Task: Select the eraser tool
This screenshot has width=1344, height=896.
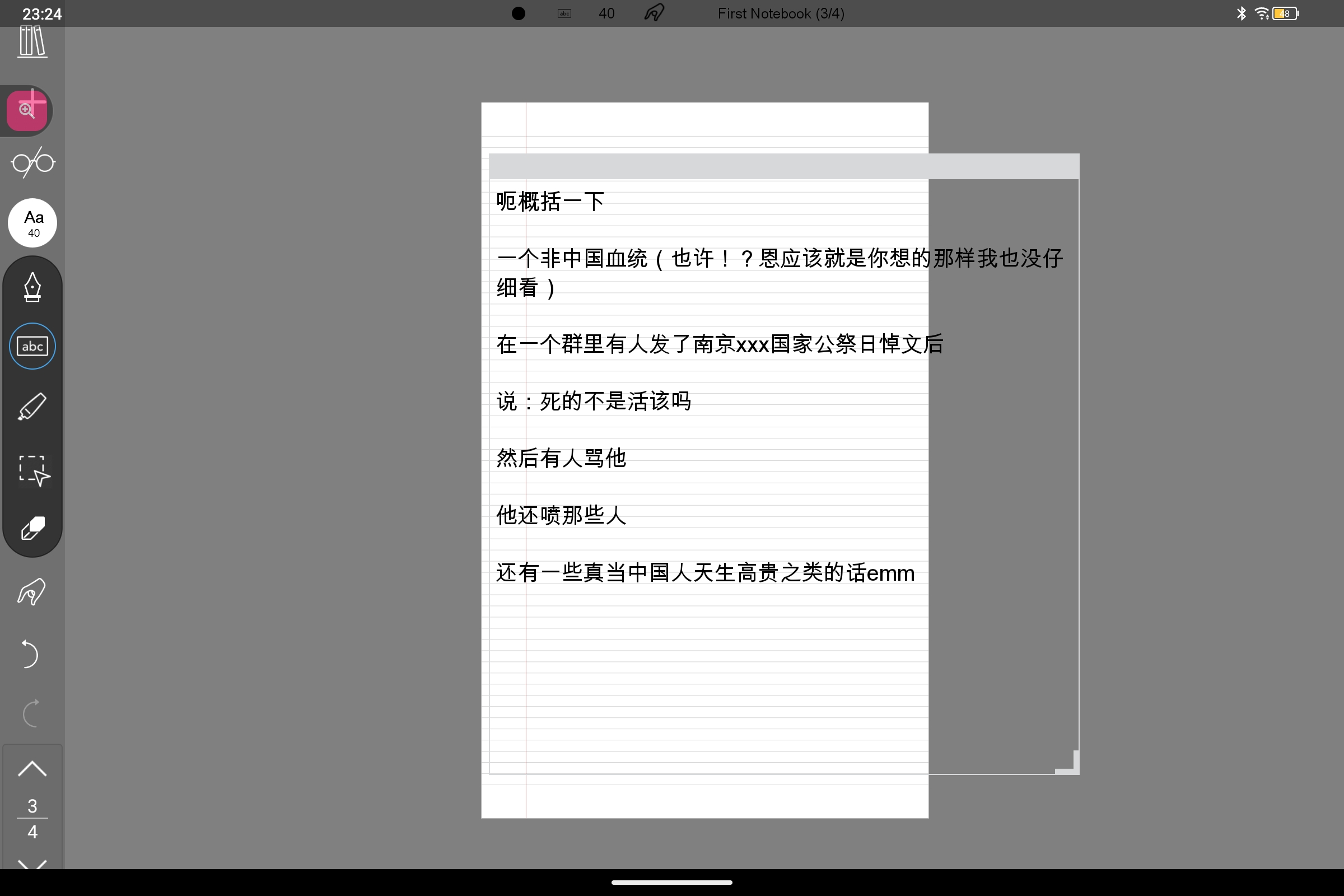Action: tap(32, 529)
